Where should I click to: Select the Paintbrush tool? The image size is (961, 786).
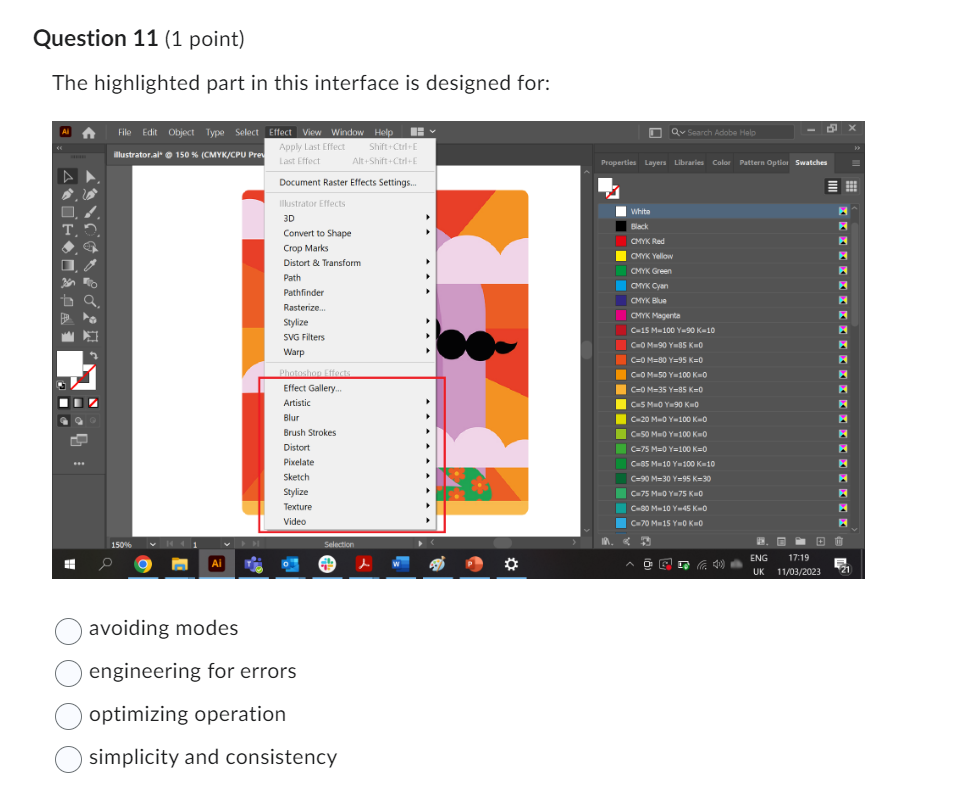(90, 211)
